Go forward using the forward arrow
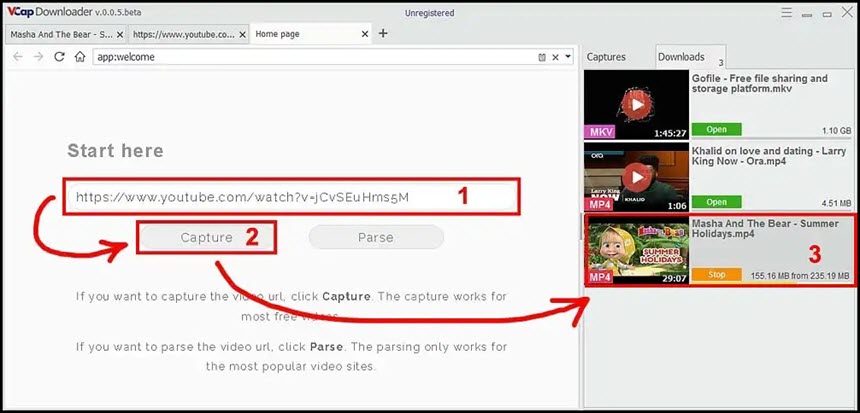 coord(38,56)
